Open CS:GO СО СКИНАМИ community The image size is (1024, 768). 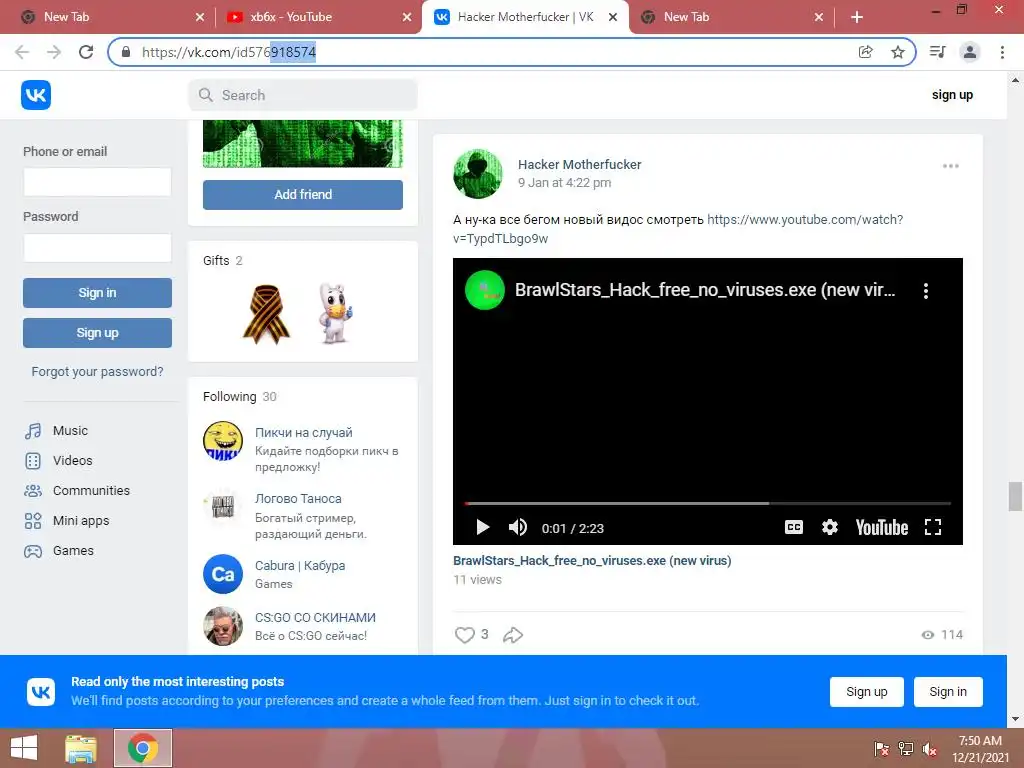[315, 617]
